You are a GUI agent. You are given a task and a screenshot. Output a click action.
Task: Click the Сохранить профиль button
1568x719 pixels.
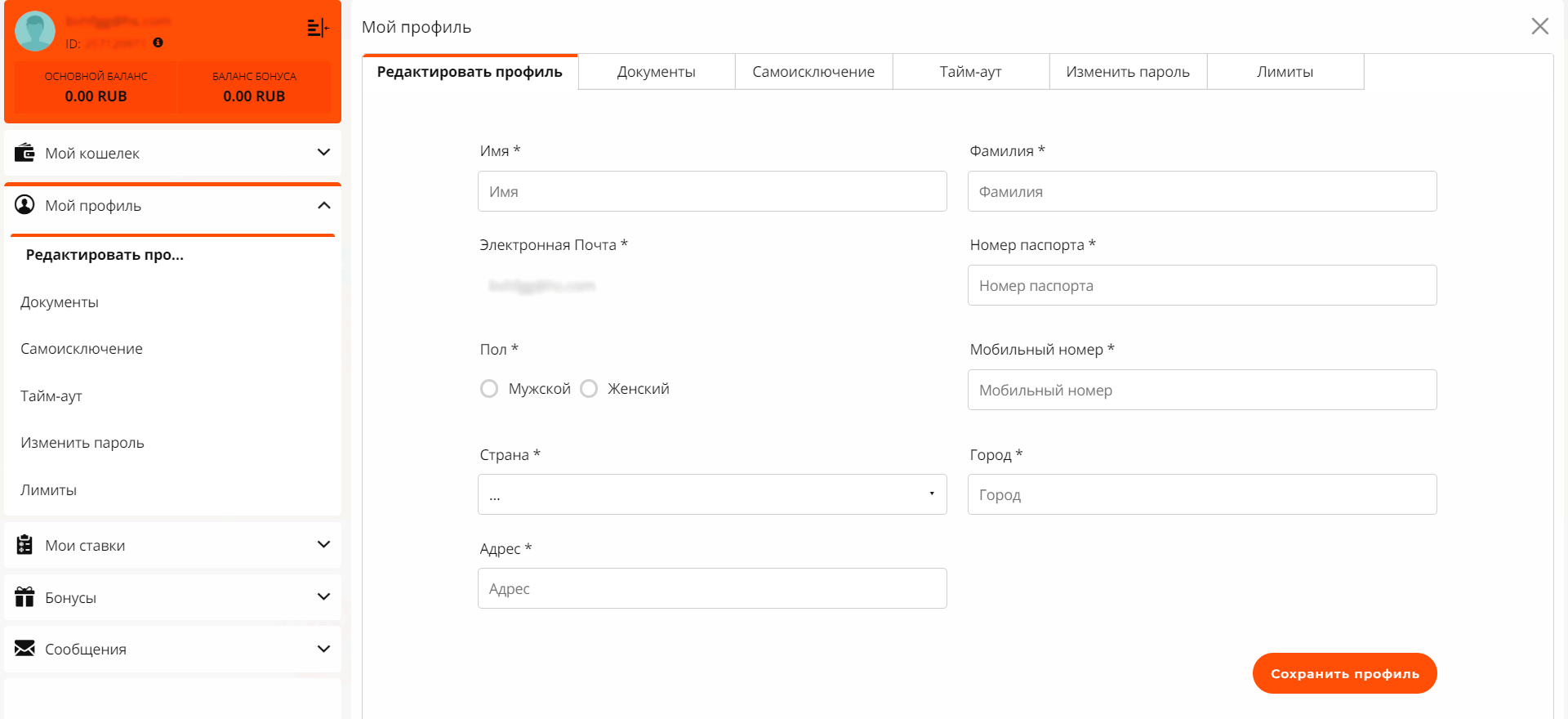coord(1344,673)
